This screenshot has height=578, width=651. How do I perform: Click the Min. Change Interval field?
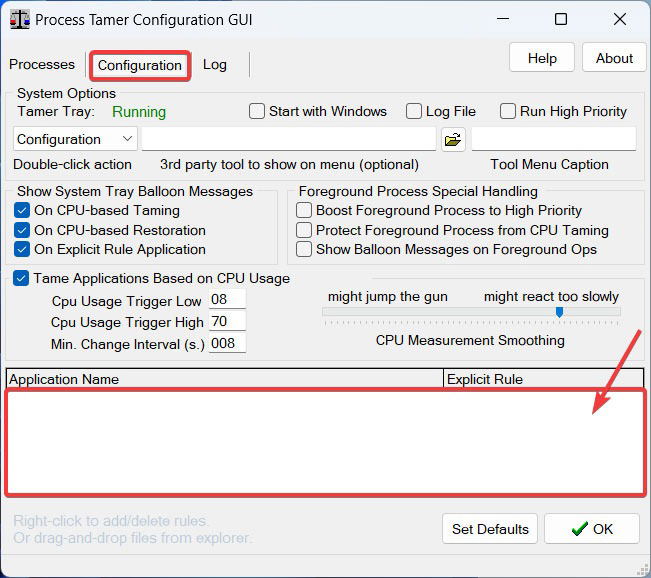(227, 343)
